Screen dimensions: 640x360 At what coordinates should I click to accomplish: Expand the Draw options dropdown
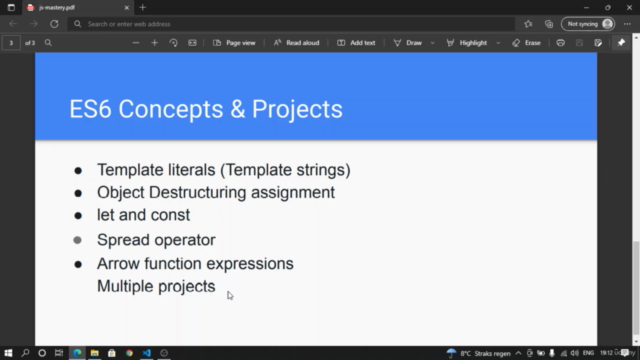[432, 43]
